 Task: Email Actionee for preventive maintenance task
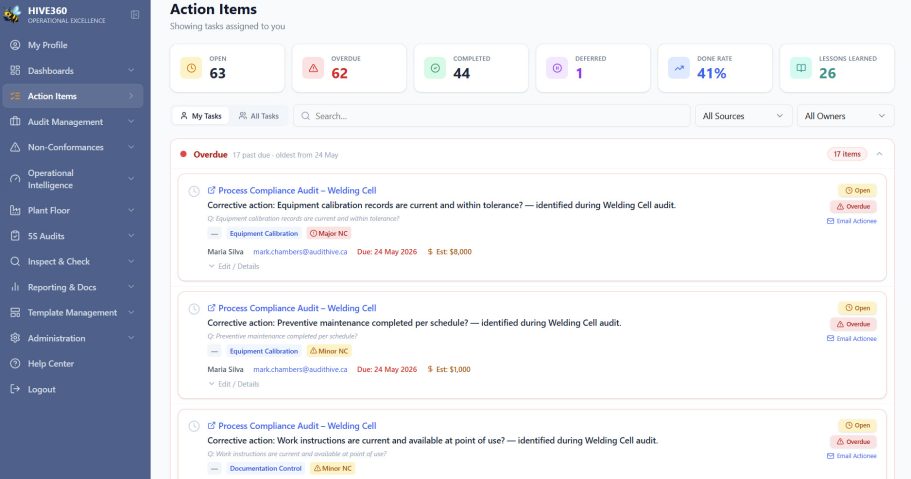coord(852,338)
